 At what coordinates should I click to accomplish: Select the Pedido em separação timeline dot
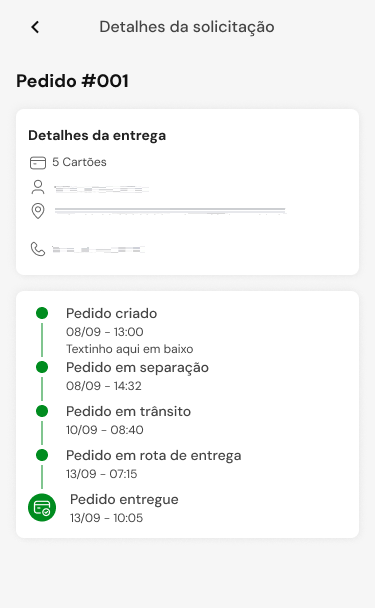click(x=42, y=367)
